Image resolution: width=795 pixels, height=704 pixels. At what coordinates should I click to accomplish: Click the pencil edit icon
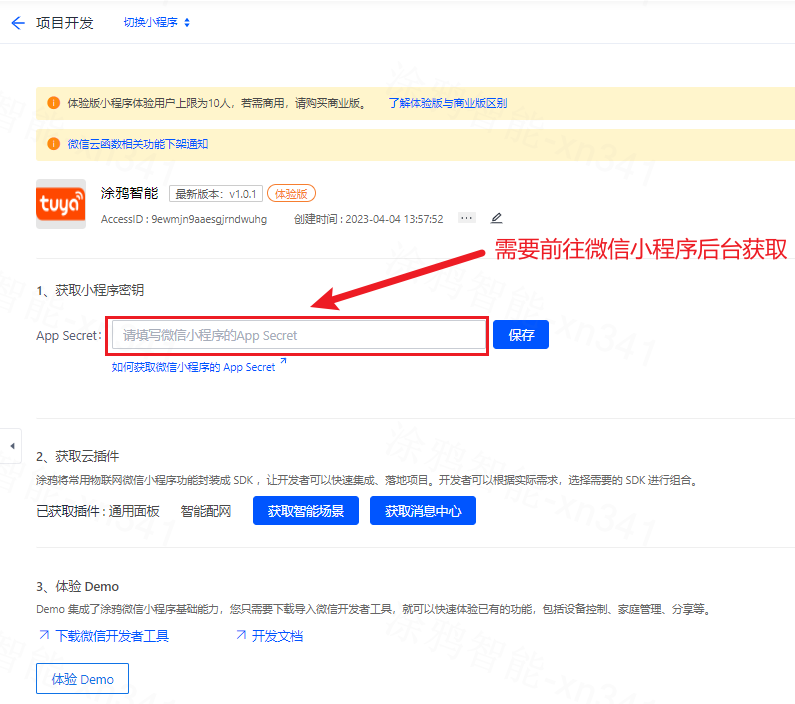point(496,218)
